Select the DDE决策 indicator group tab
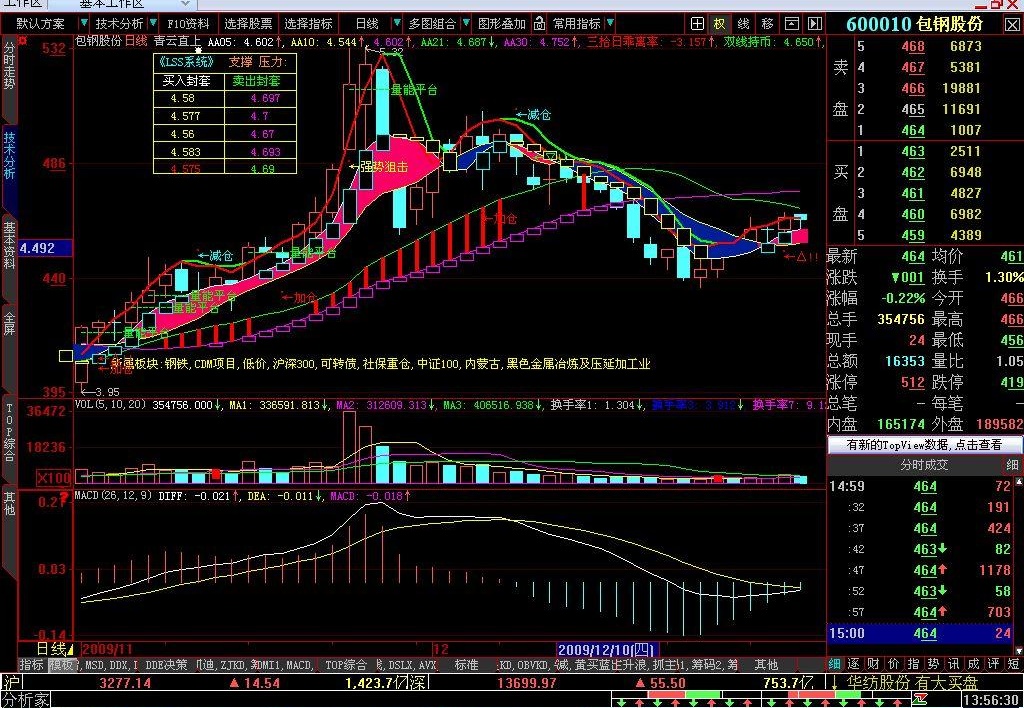Viewport: 1024px width, 708px height. pos(166,665)
